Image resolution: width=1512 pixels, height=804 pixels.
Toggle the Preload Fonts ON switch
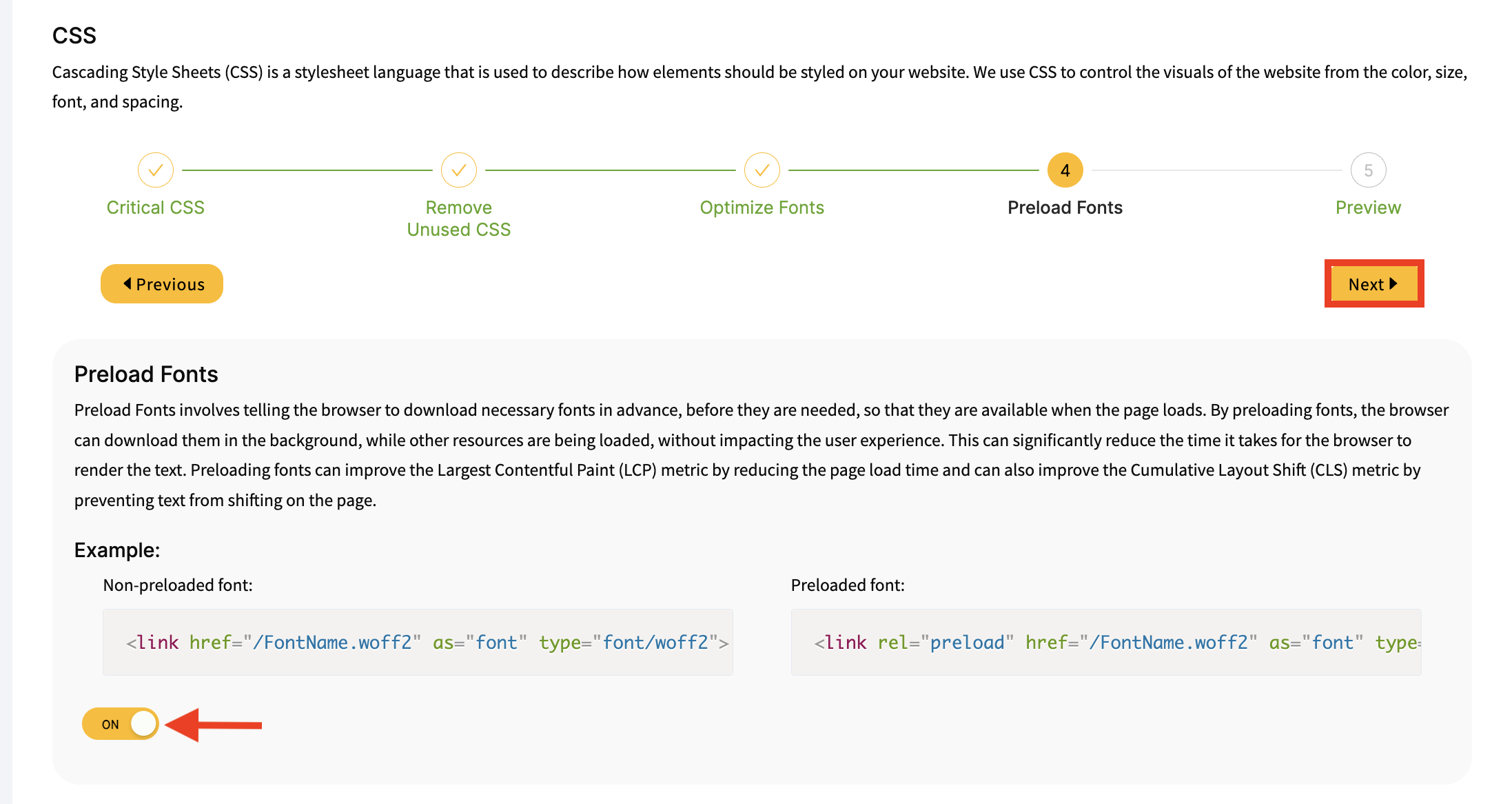click(x=121, y=724)
